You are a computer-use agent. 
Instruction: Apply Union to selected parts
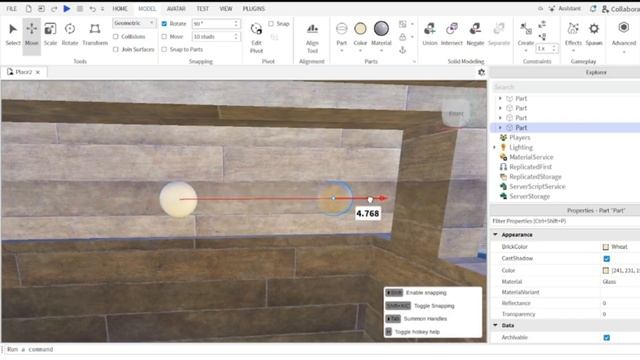(430, 34)
